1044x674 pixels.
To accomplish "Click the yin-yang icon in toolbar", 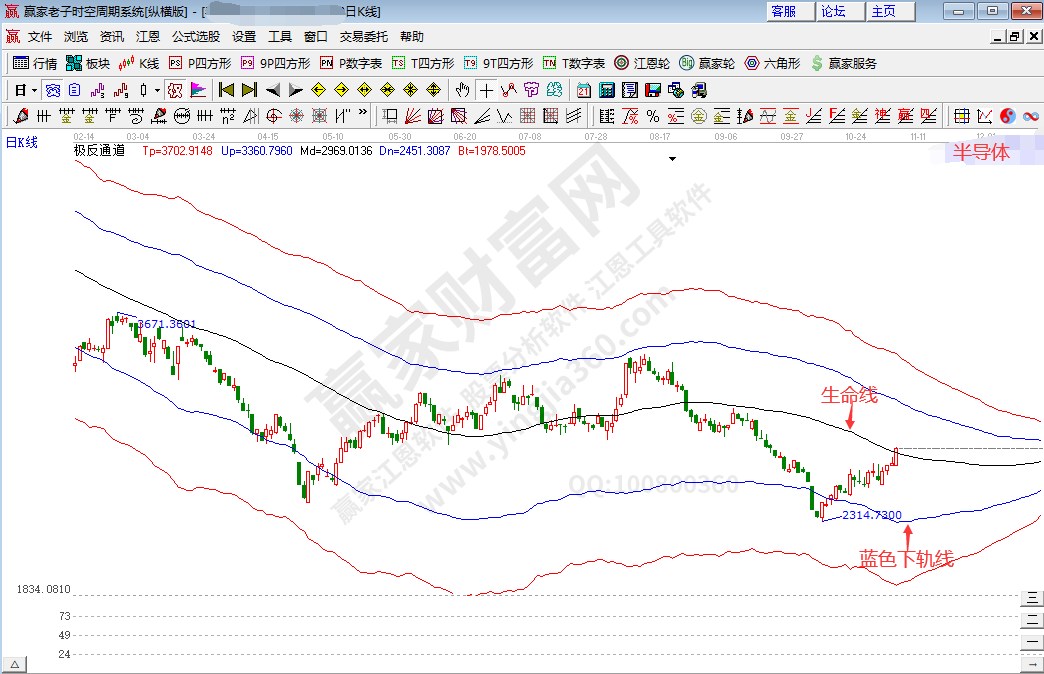I will [1007, 115].
